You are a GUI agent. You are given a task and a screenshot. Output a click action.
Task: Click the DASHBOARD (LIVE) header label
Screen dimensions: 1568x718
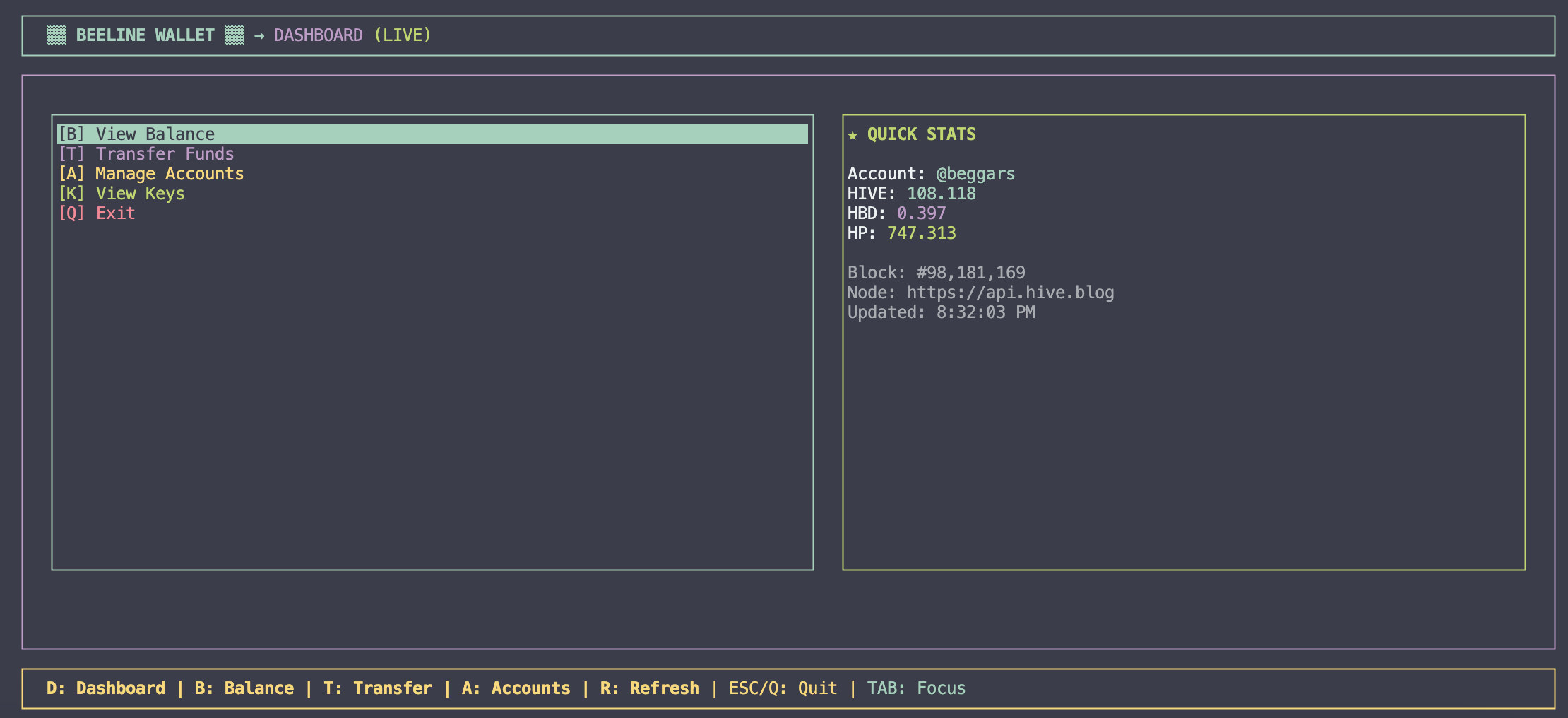coord(353,35)
